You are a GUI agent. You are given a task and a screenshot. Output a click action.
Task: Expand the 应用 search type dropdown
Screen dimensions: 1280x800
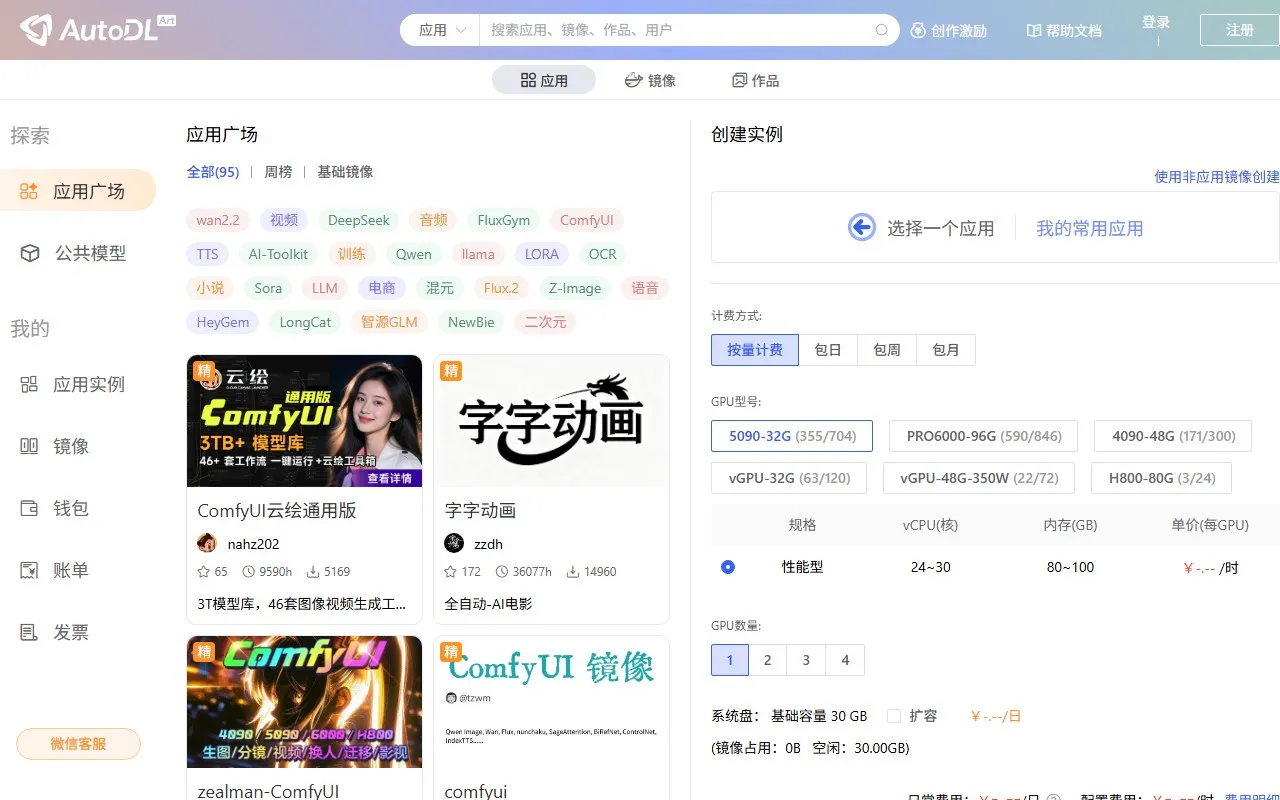coord(441,30)
